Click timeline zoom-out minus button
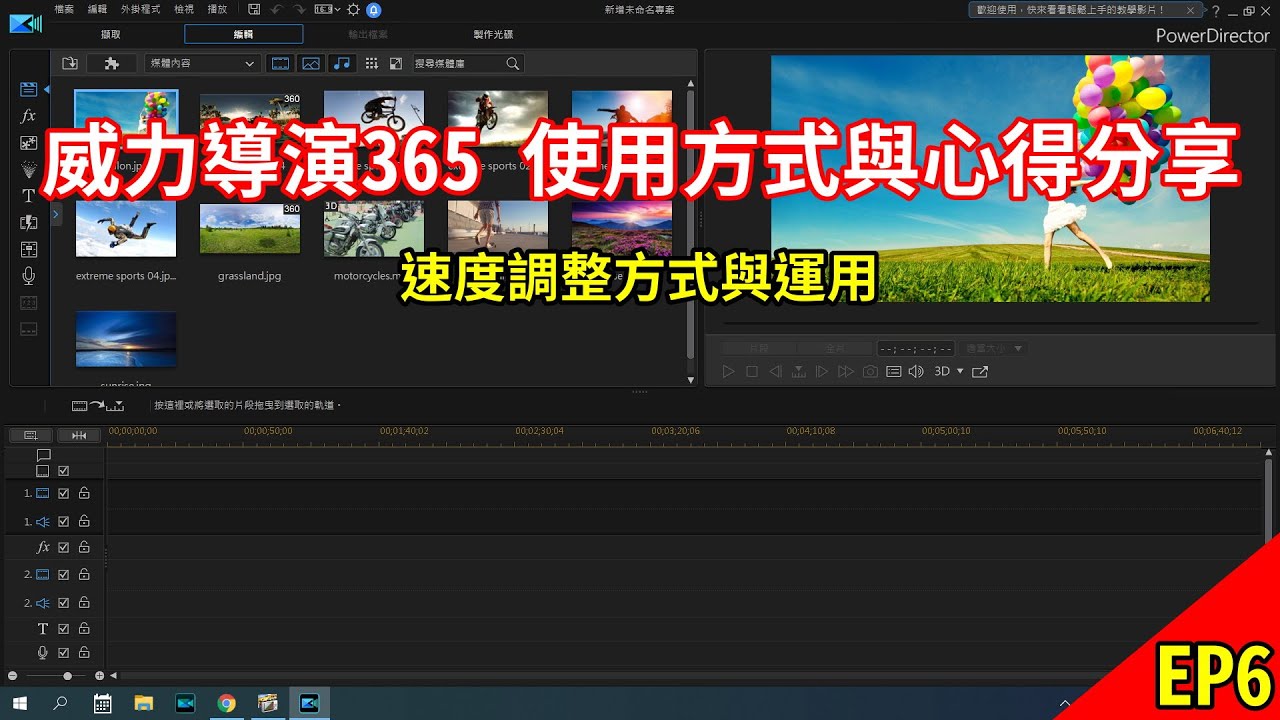The image size is (1280, 720). pyautogui.click(x=13, y=676)
